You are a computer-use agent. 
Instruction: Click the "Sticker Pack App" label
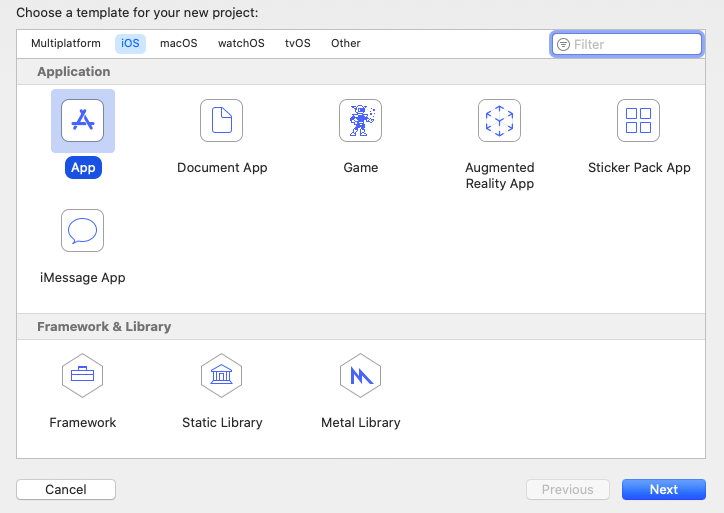(x=639, y=168)
